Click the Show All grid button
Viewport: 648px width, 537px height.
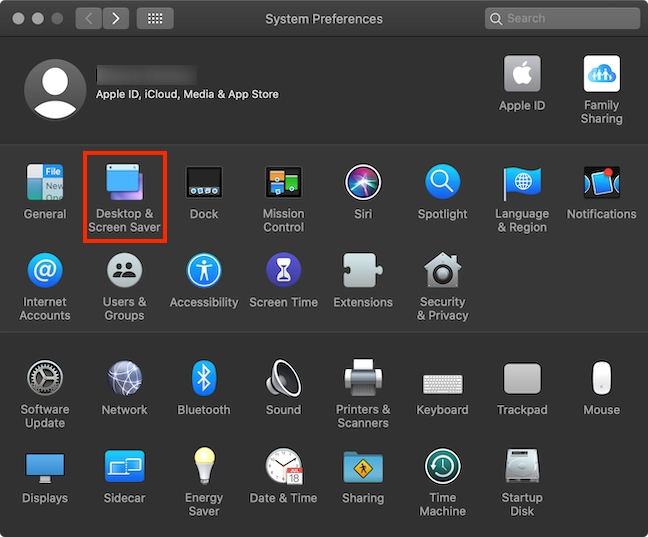click(x=155, y=18)
